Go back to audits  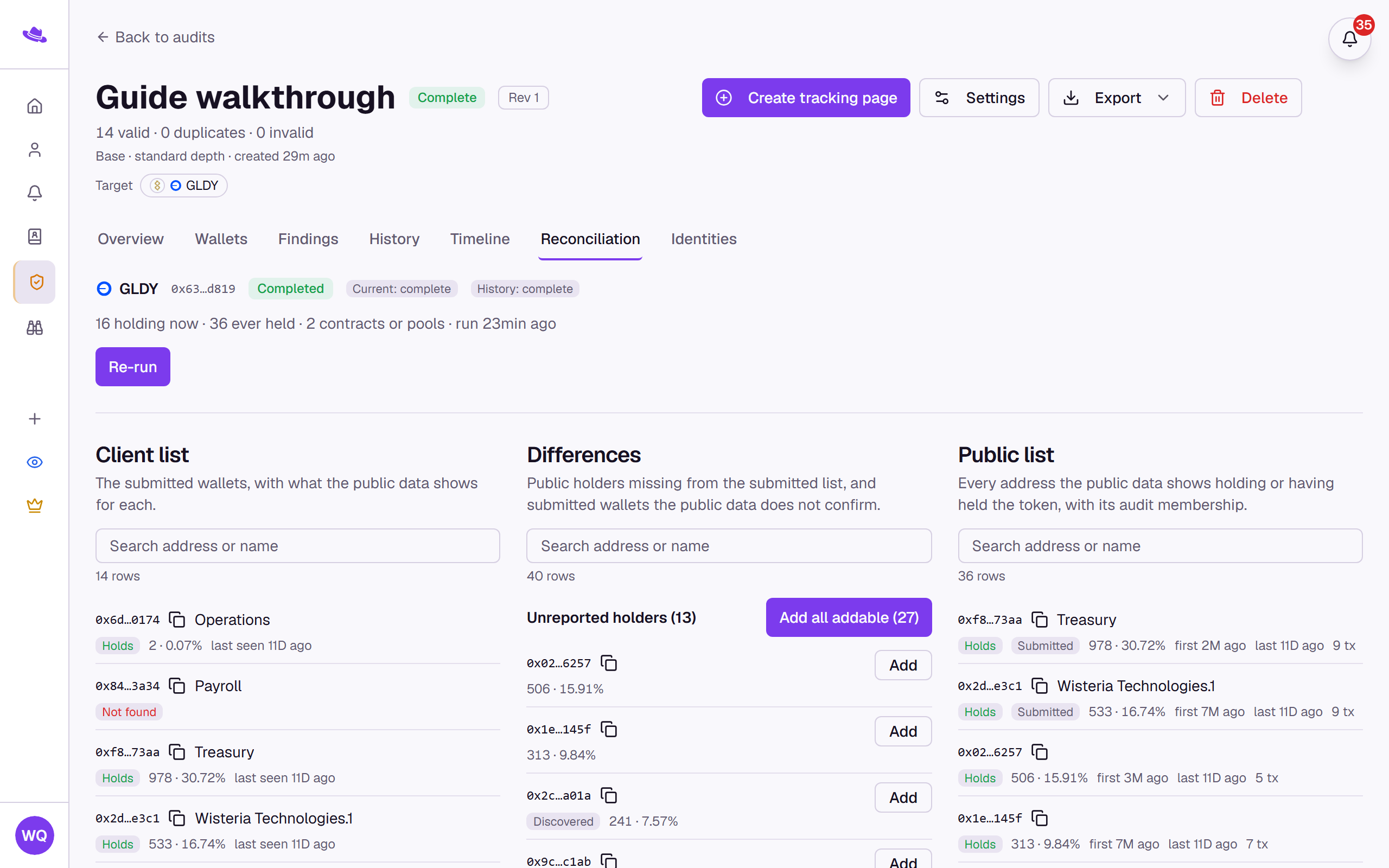[156, 37]
